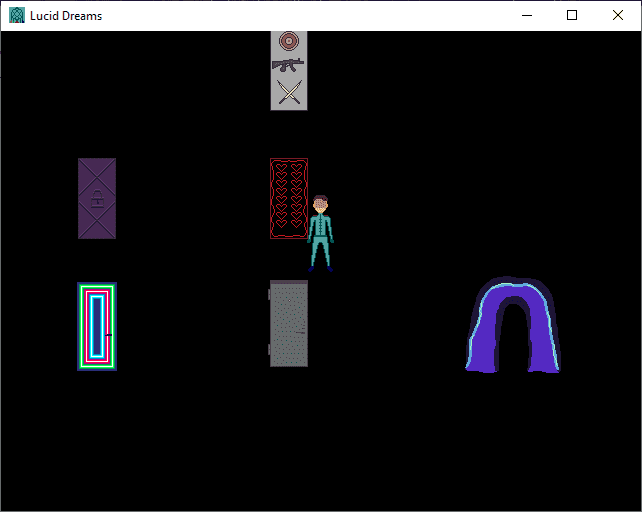Click the emblem on the purple door
This screenshot has width=642, height=512.
tap(97, 198)
